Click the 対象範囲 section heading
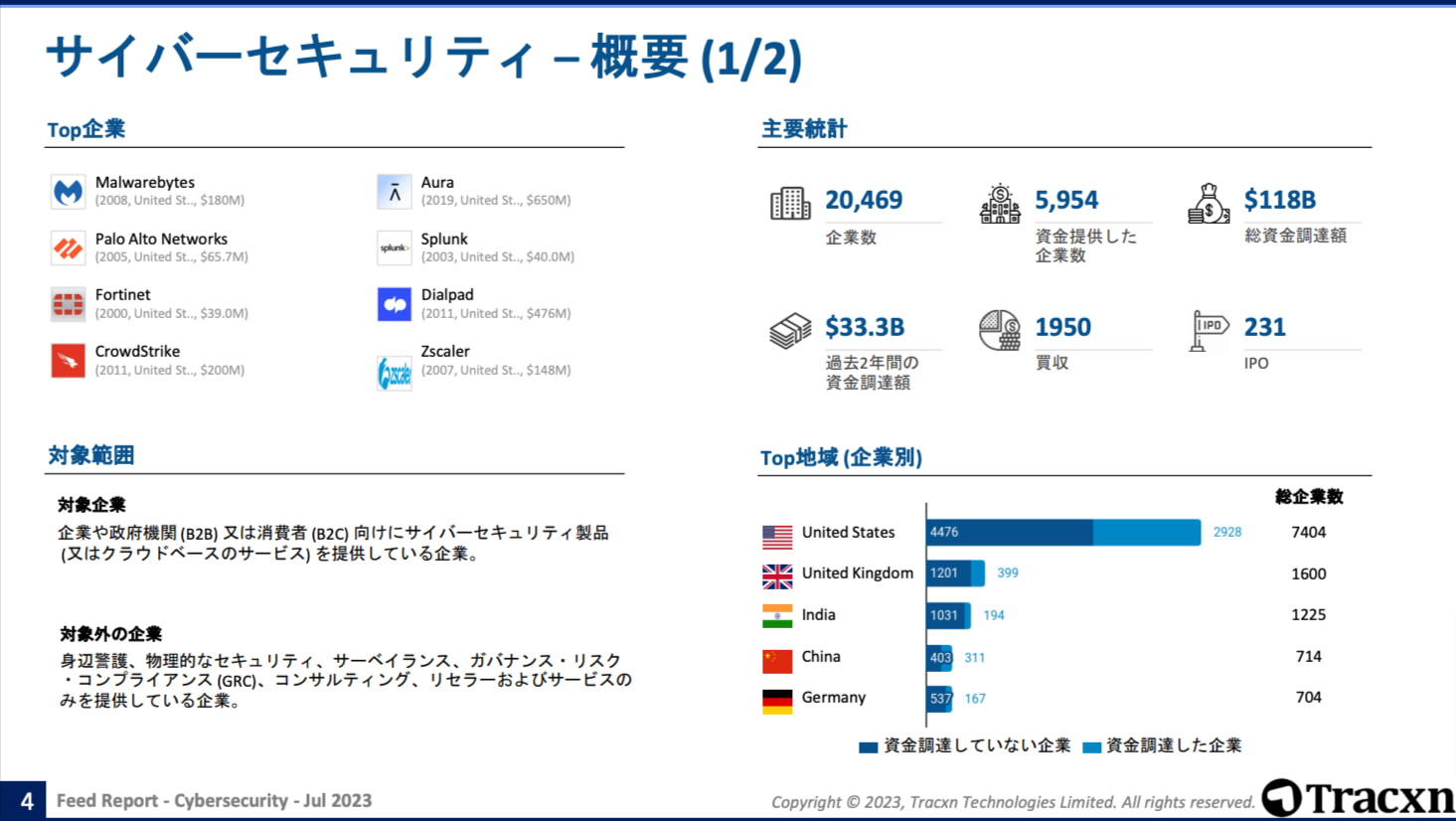This screenshot has width=1456, height=821. (x=91, y=455)
